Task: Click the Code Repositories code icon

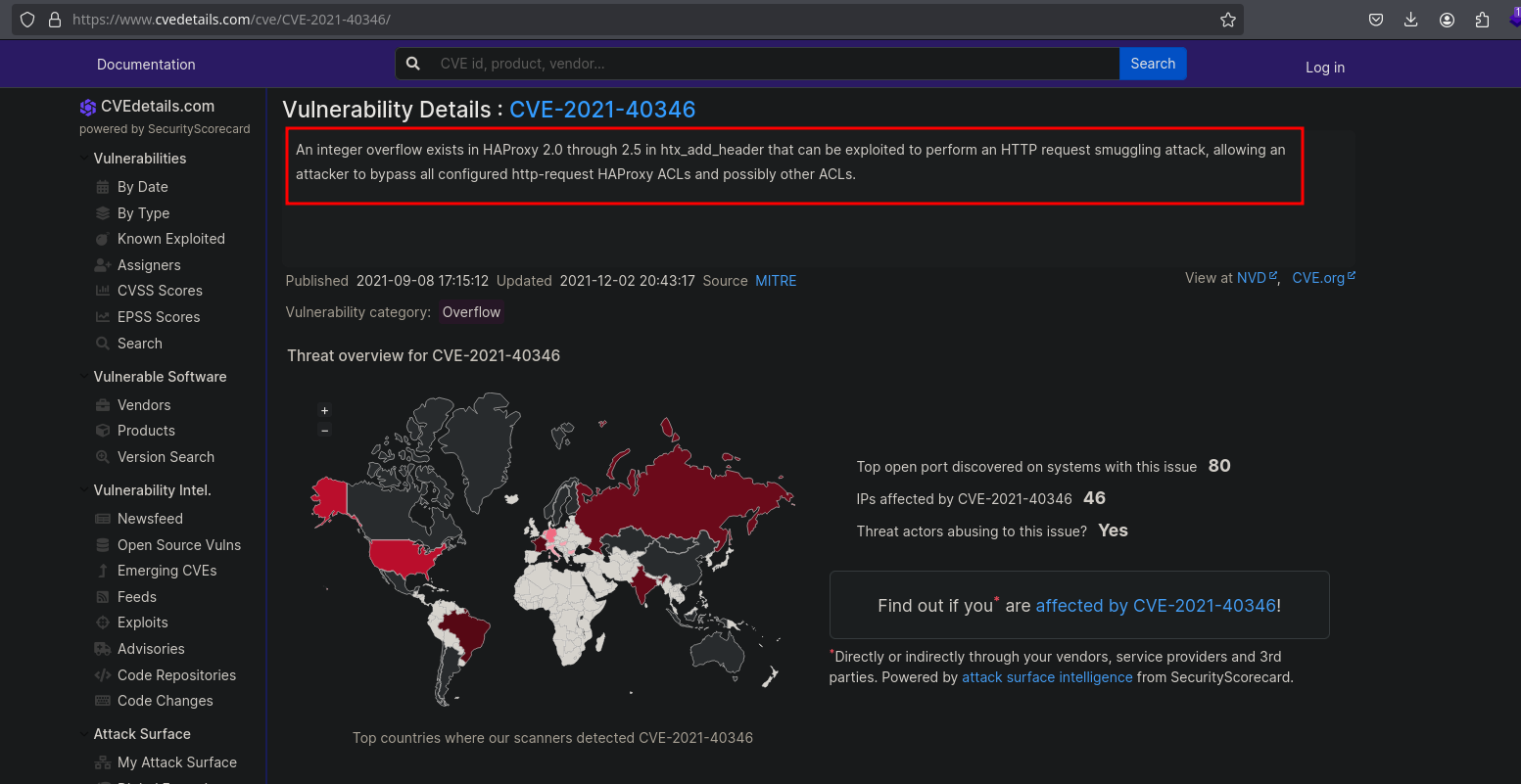Action: pyautogui.click(x=103, y=675)
